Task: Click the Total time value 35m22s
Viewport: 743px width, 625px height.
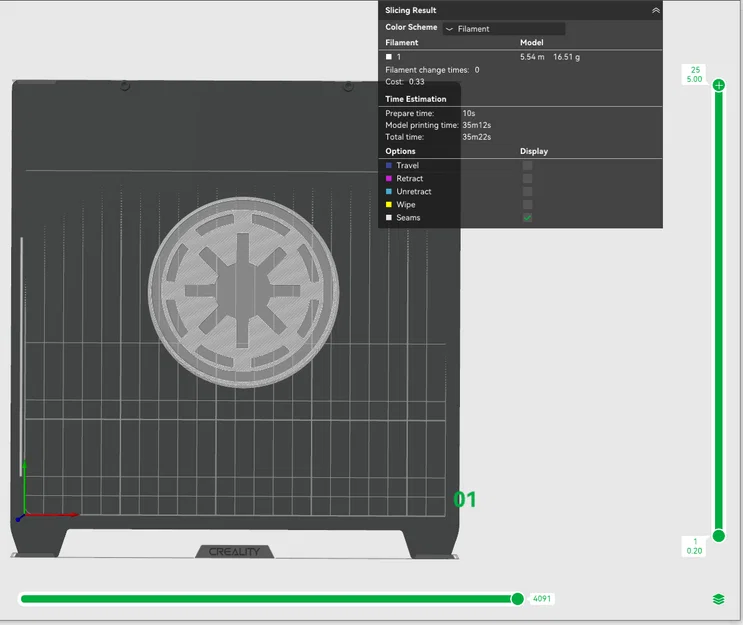Action: 476,137
